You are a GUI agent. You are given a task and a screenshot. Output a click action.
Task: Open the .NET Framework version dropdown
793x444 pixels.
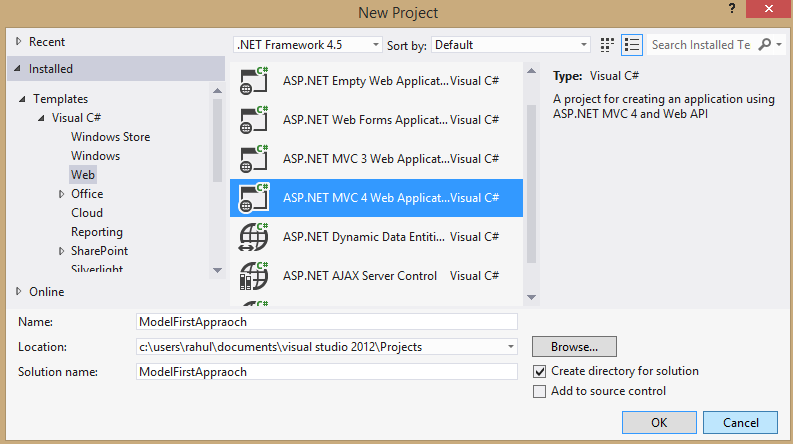[307, 45]
